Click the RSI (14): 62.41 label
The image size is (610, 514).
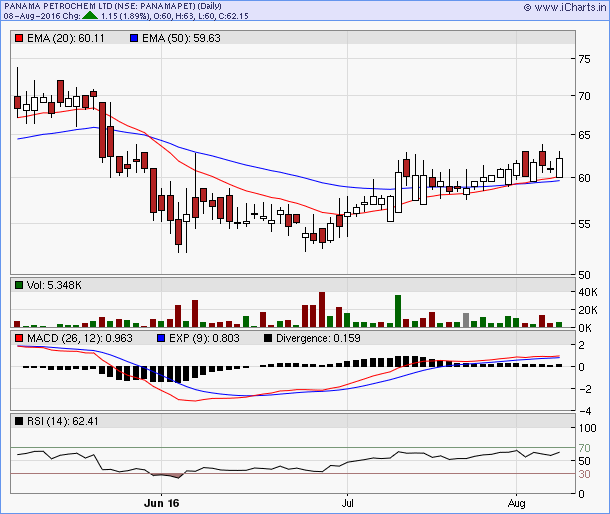[x=63, y=421]
